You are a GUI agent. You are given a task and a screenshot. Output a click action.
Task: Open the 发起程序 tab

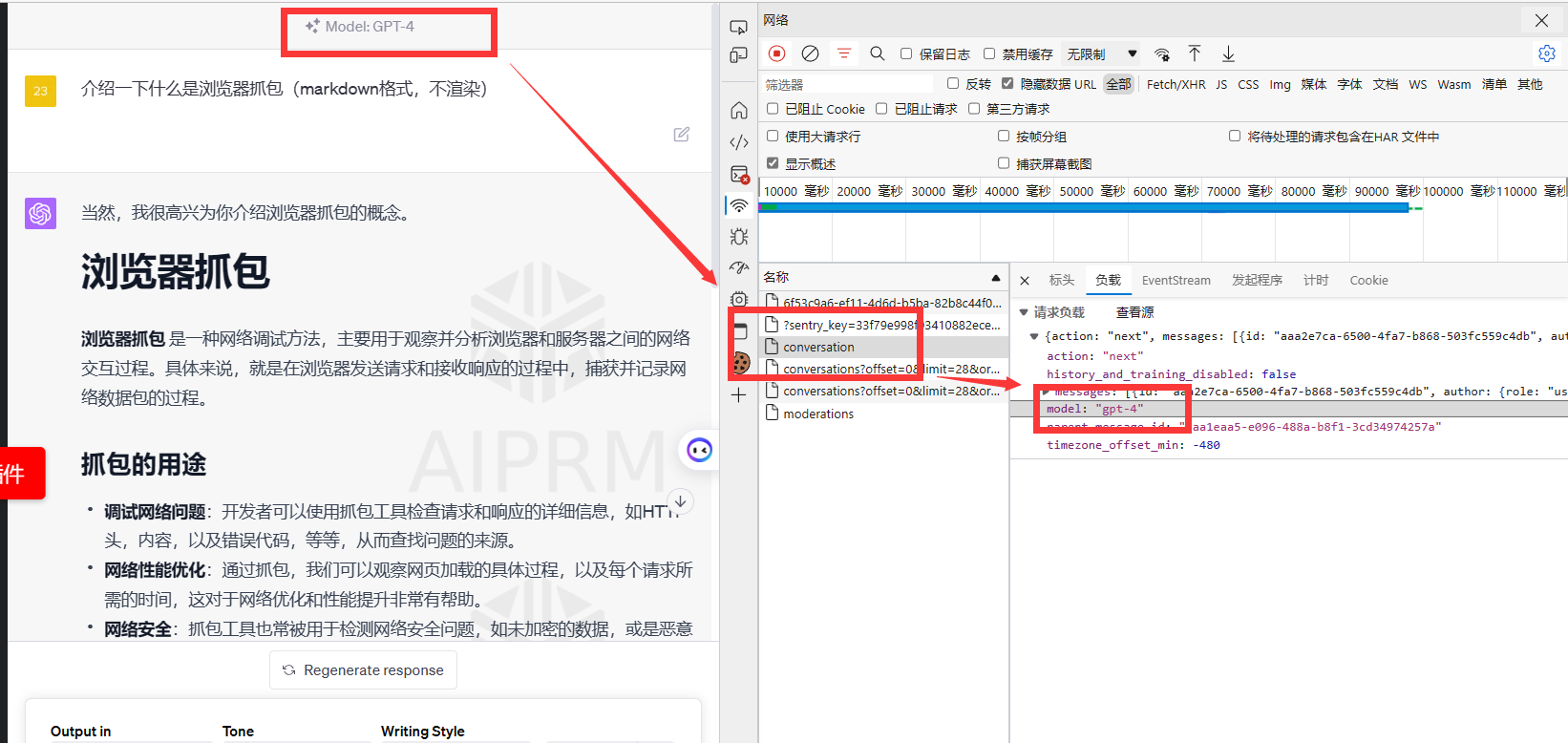(x=1257, y=281)
